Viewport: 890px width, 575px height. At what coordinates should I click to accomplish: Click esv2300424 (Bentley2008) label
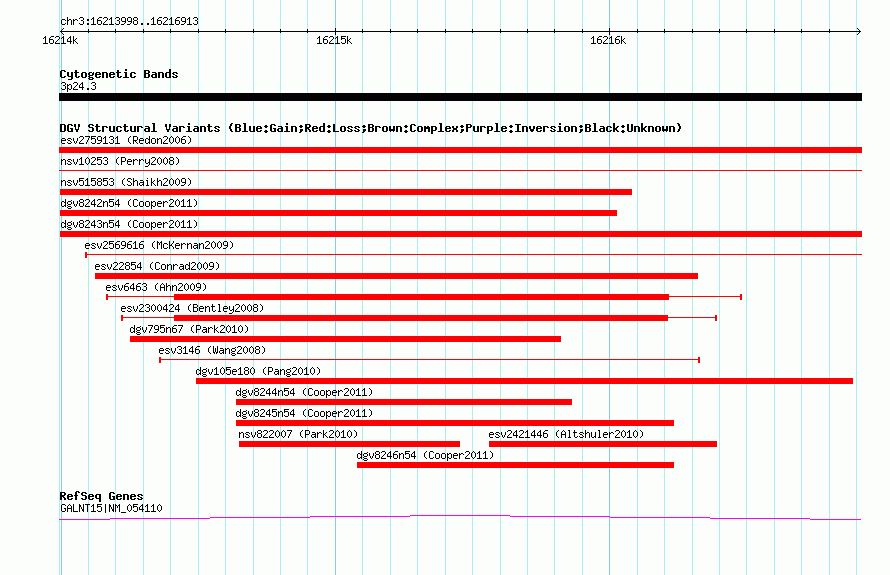pos(192,308)
